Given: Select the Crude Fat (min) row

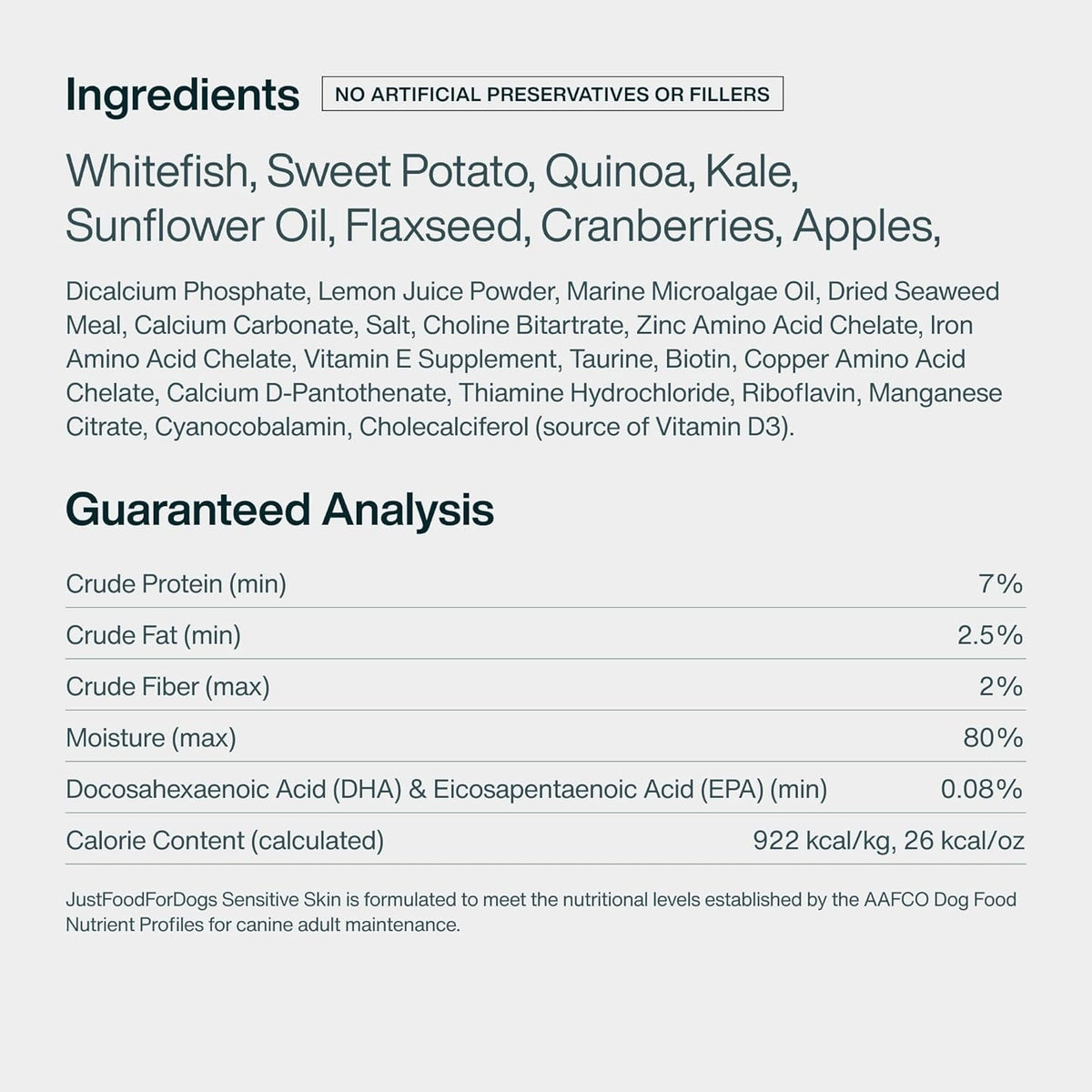Looking at the screenshot, I should (x=545, y=634).
